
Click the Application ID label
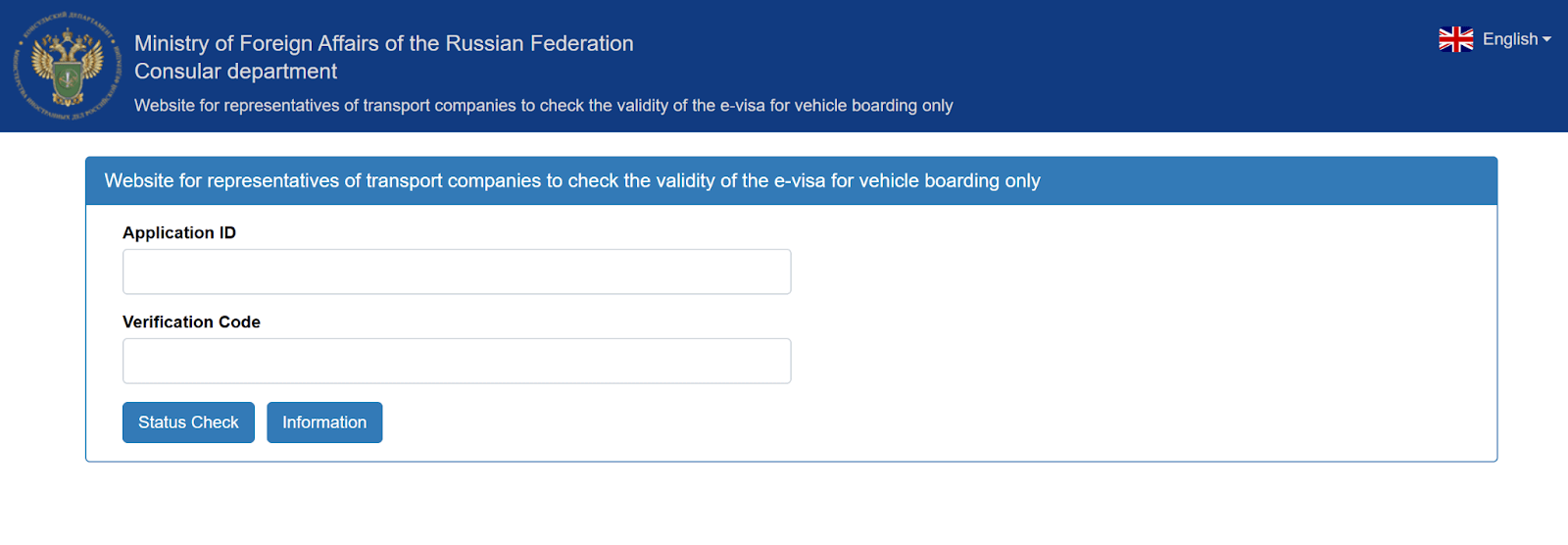click(179, 232)
